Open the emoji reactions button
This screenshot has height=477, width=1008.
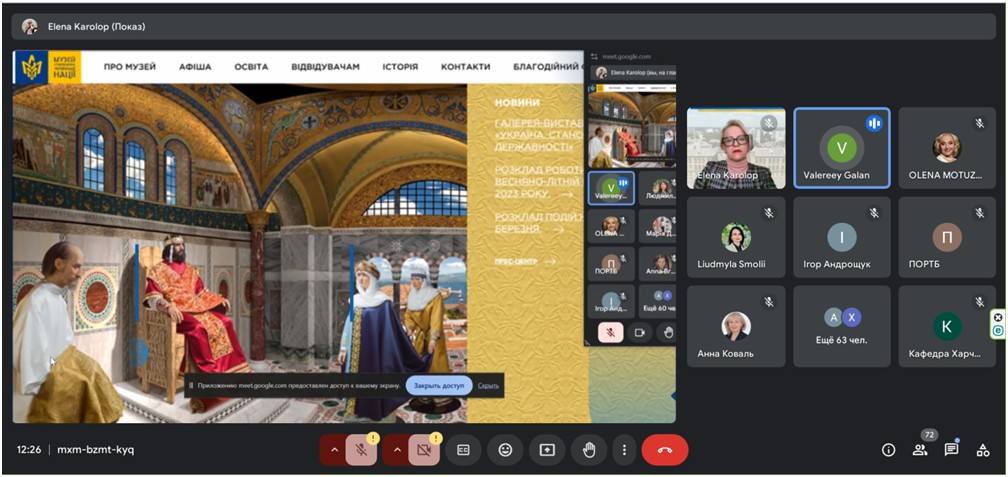(505, 450)
